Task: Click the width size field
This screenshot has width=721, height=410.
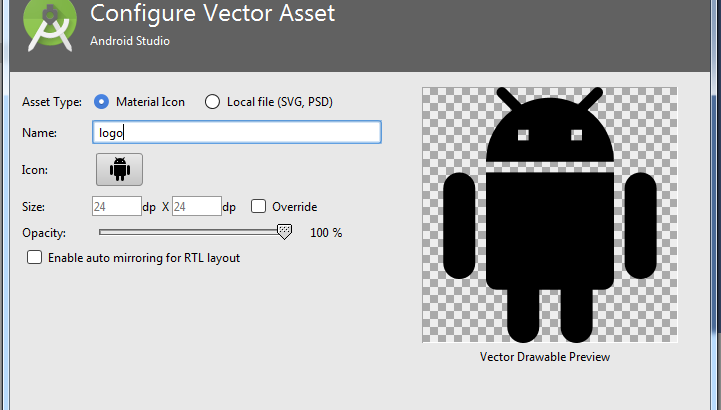Action: point(116,207)
